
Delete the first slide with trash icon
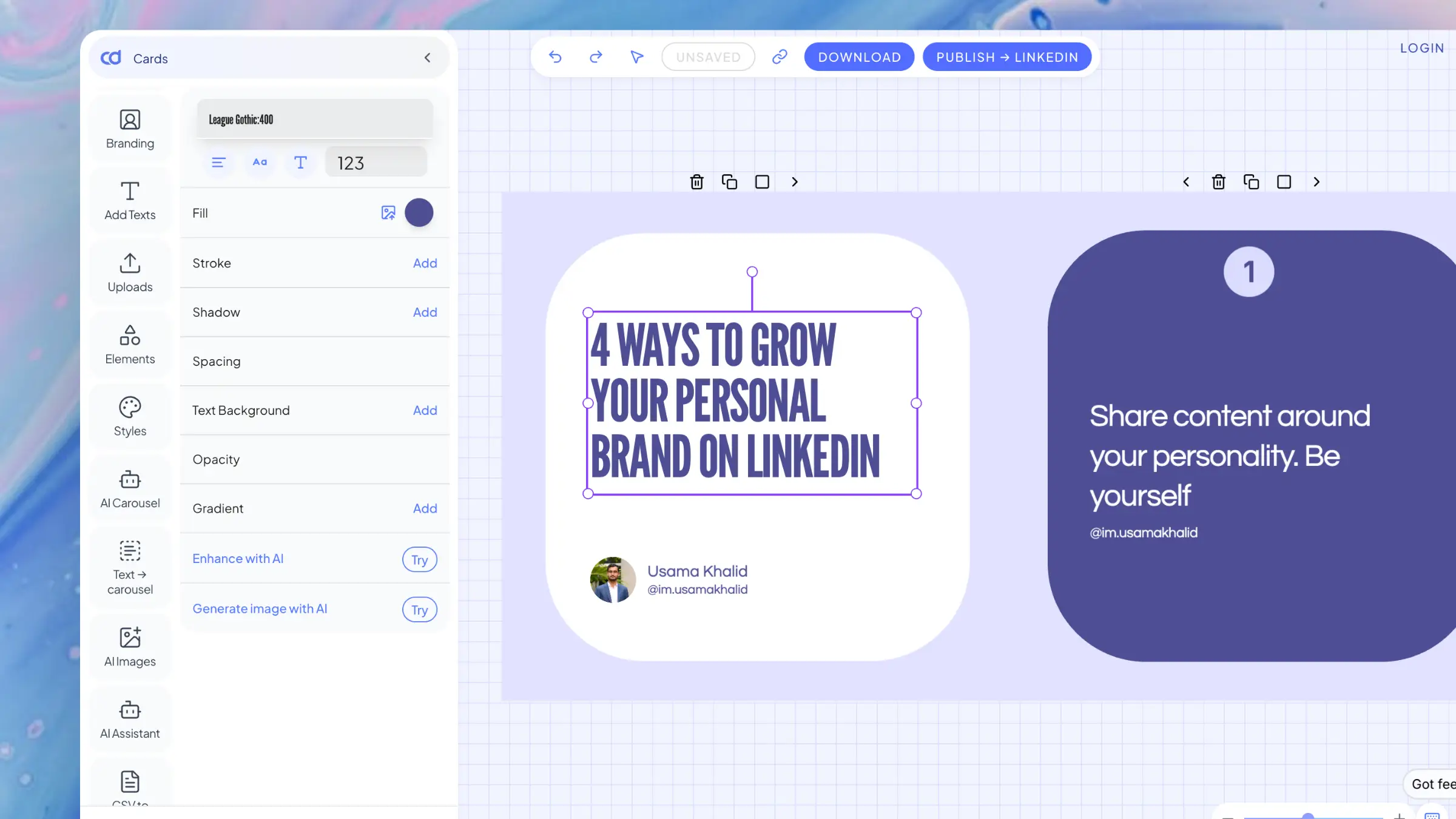click(x=697, y=182)
